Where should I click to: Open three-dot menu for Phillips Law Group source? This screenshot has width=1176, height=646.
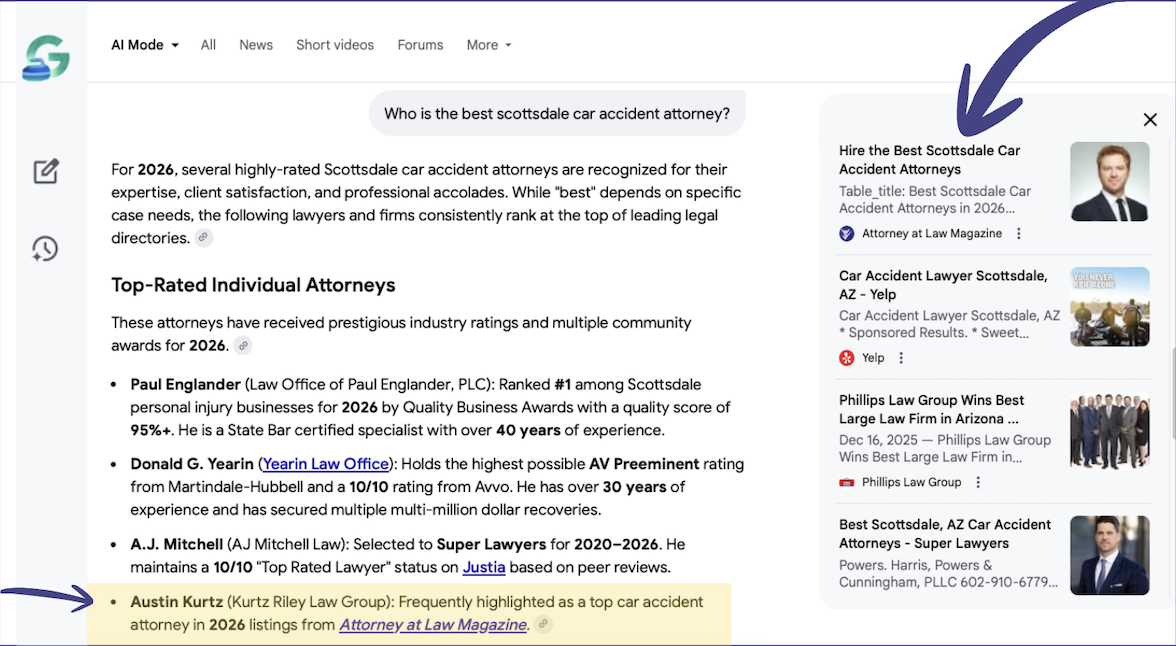click(x=978, y=482)
